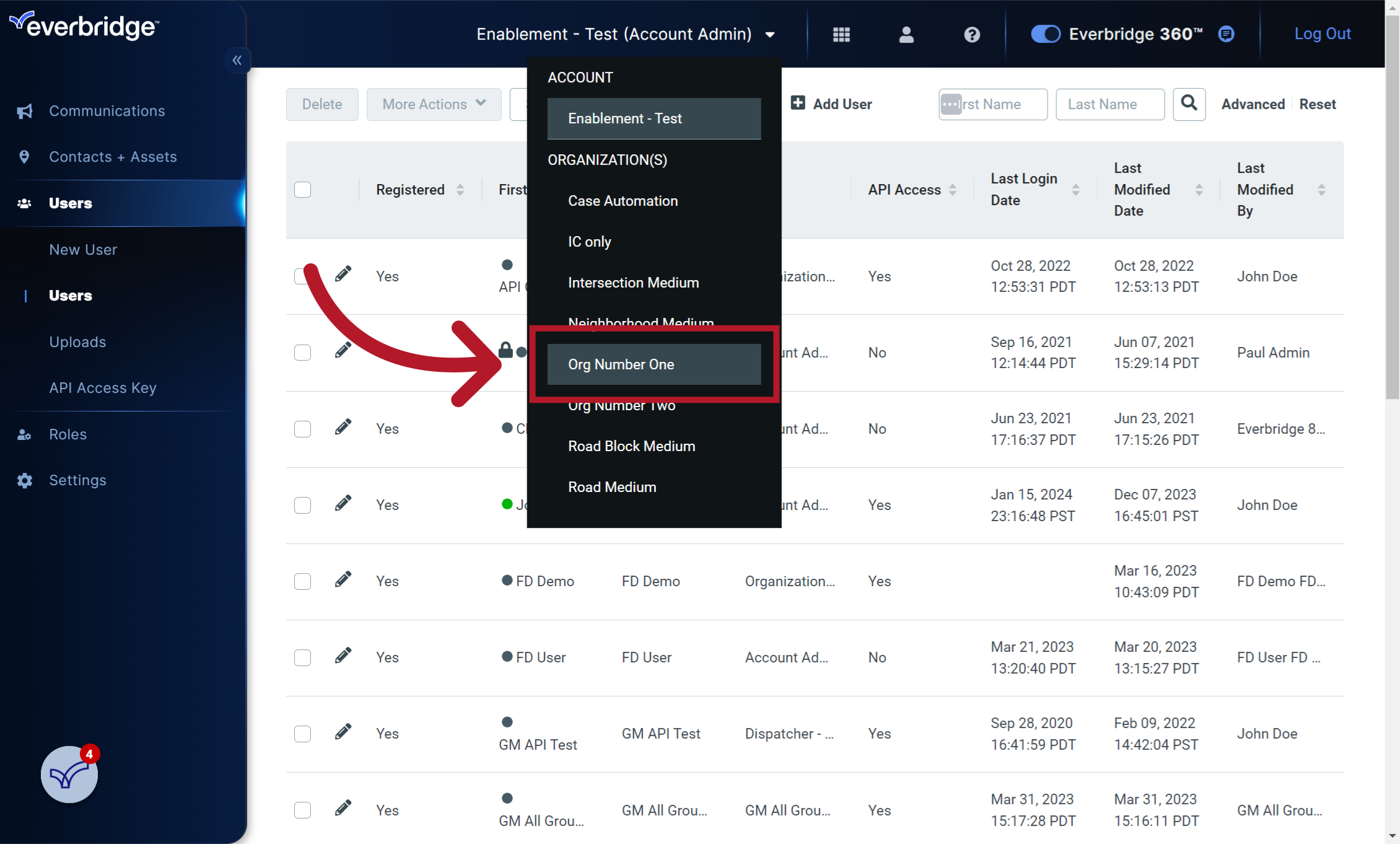Click the Roles icon in sidebar
This screenshot has width=1400, height=844.
click(x=24, y=434)
